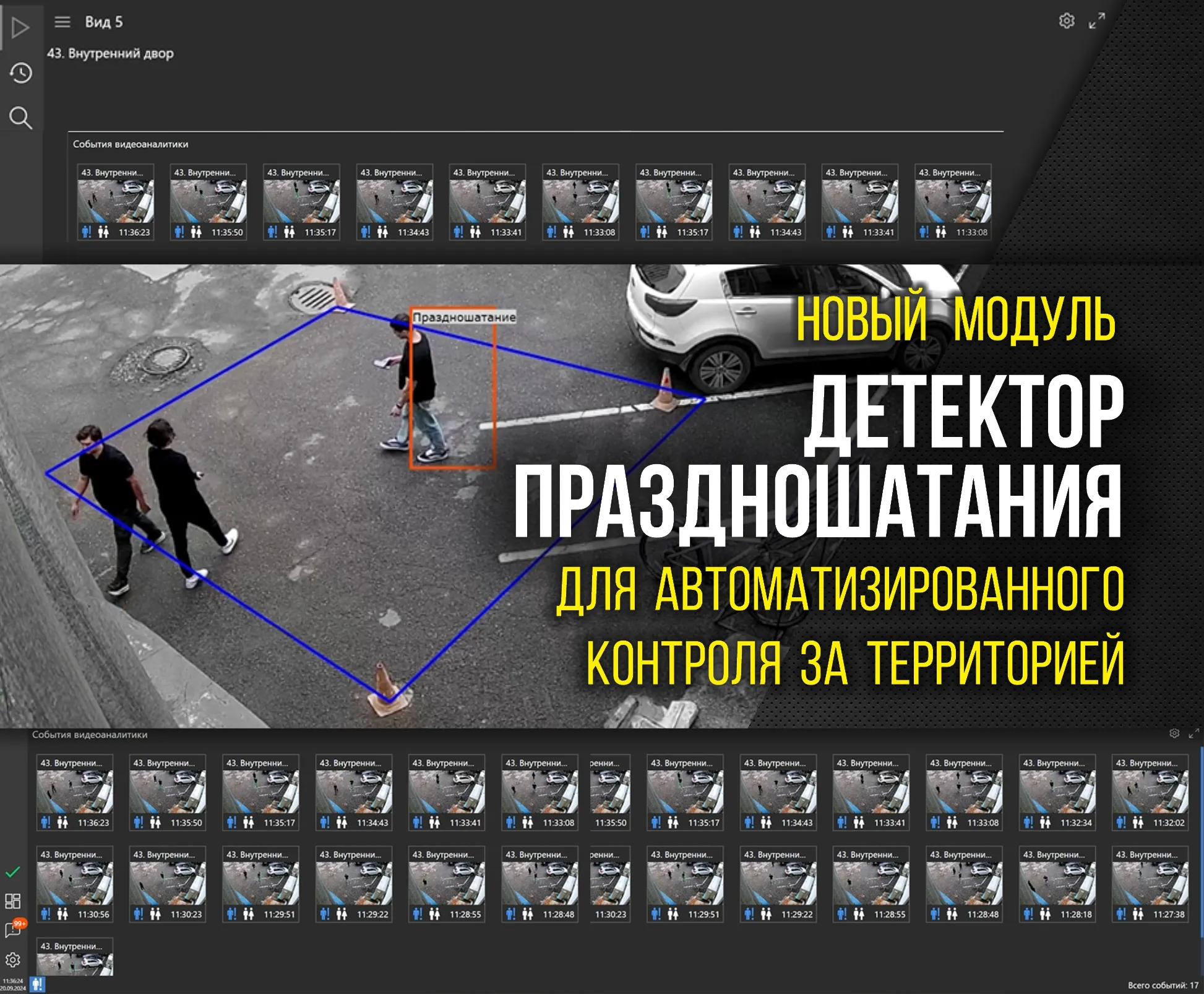Viewport: 1204px width, 994px height.
Task: Open events panel settings gear icon
Action: click(1174, 733)
